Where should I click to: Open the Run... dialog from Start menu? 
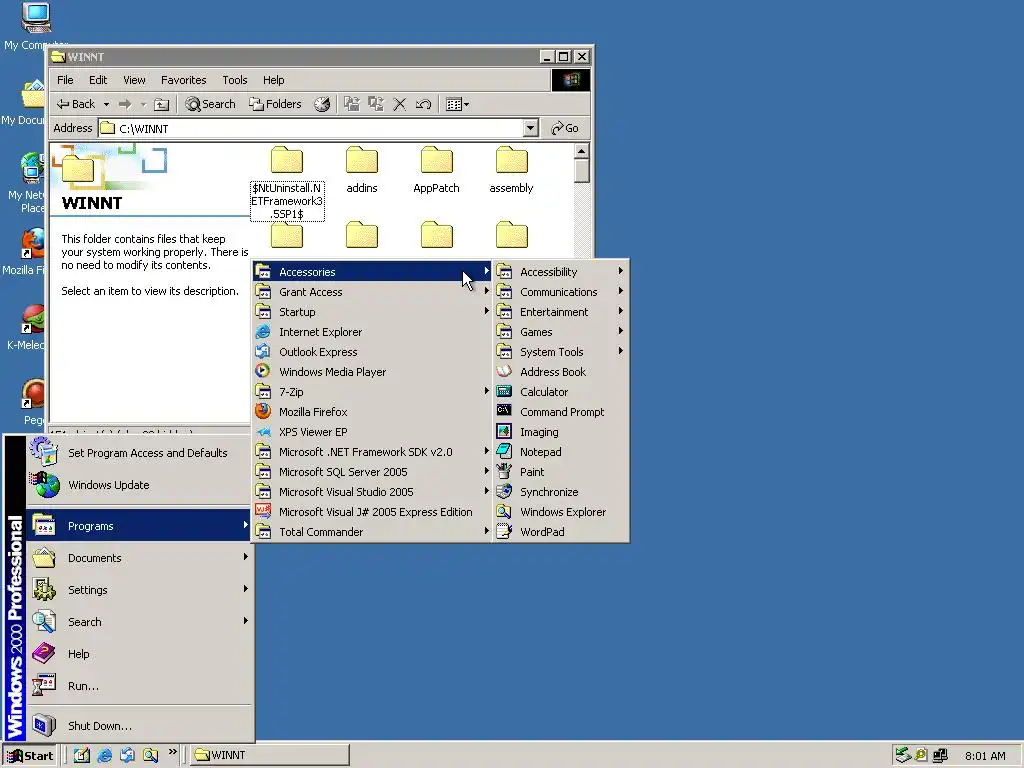(x=139, y=686)
